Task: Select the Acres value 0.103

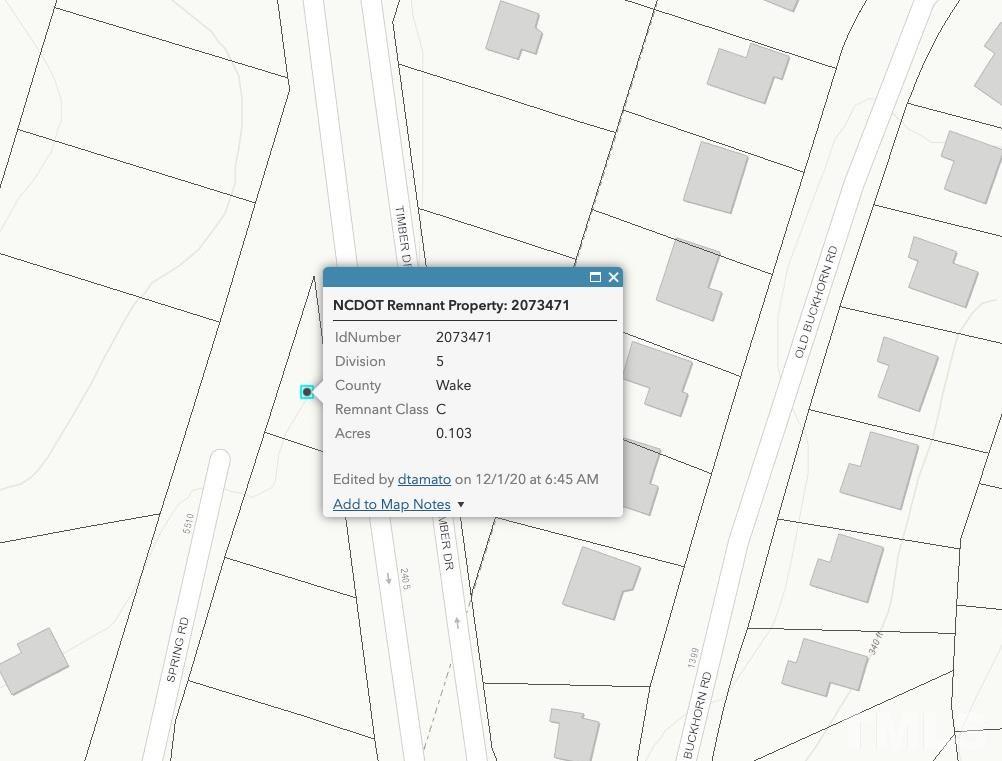Action: click(x=454, y=433)
